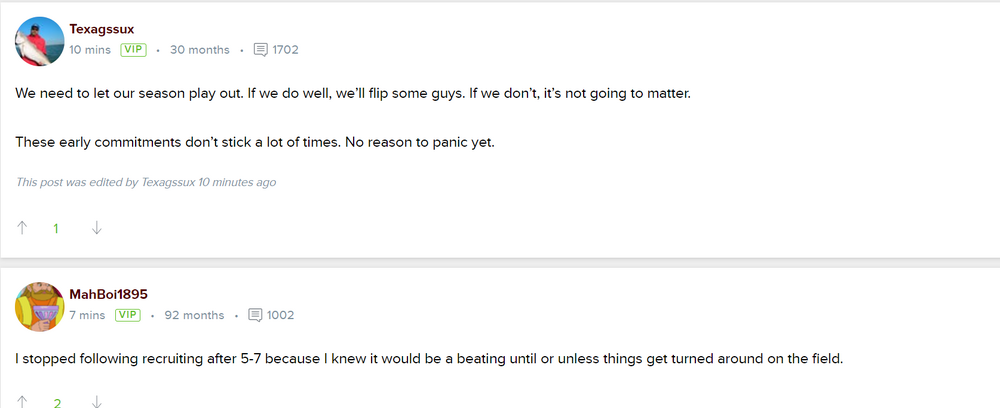Click the 'This post was edited' note
1000x408 pixels.
[146, 182]
